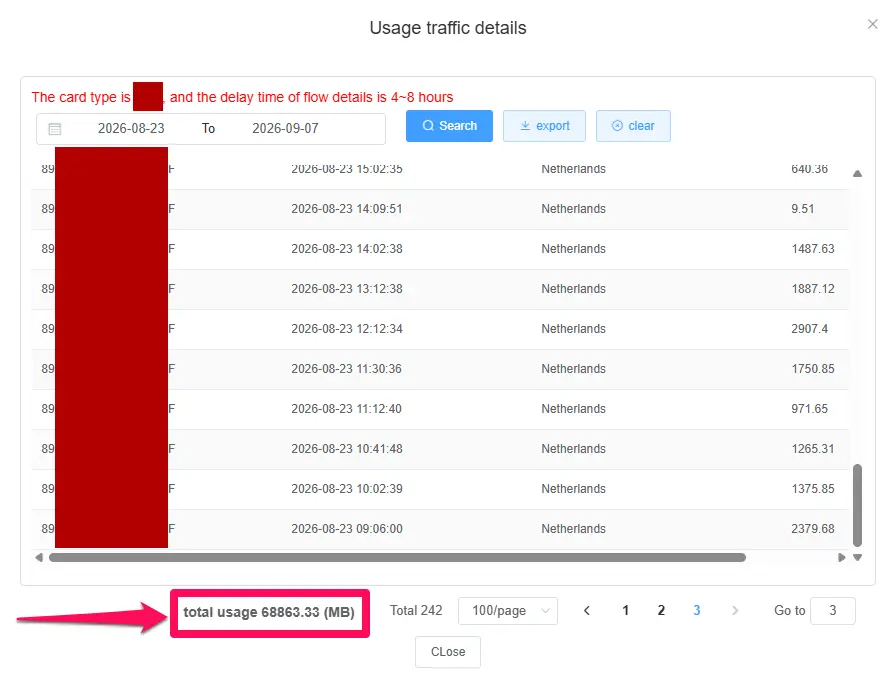Export the traffic details

click(x=544, y=126)
